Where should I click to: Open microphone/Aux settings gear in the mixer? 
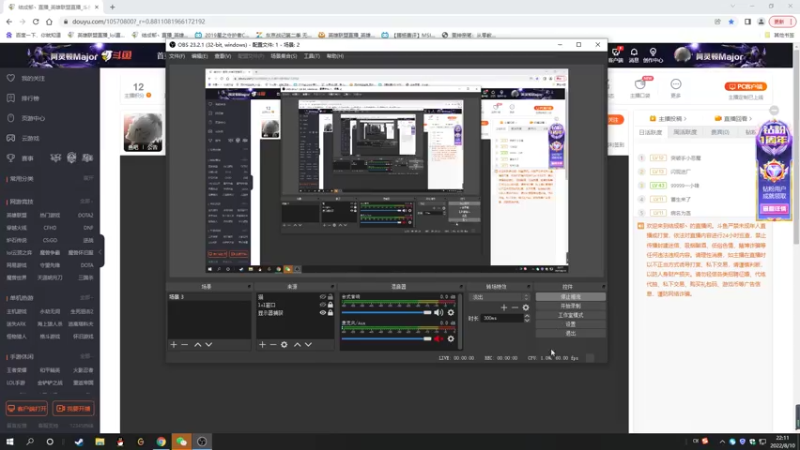451,338
